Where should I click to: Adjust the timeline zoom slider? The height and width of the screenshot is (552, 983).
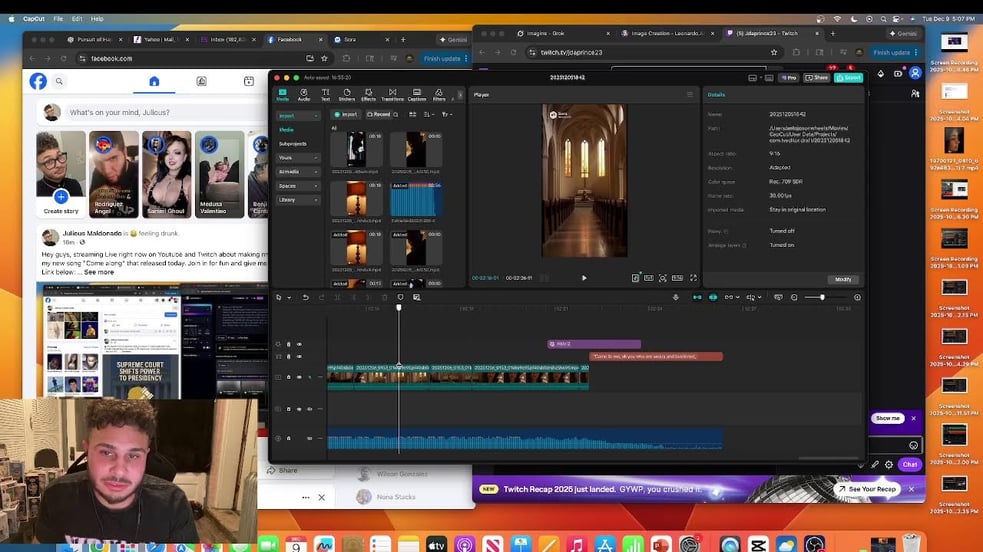[822, 297]
